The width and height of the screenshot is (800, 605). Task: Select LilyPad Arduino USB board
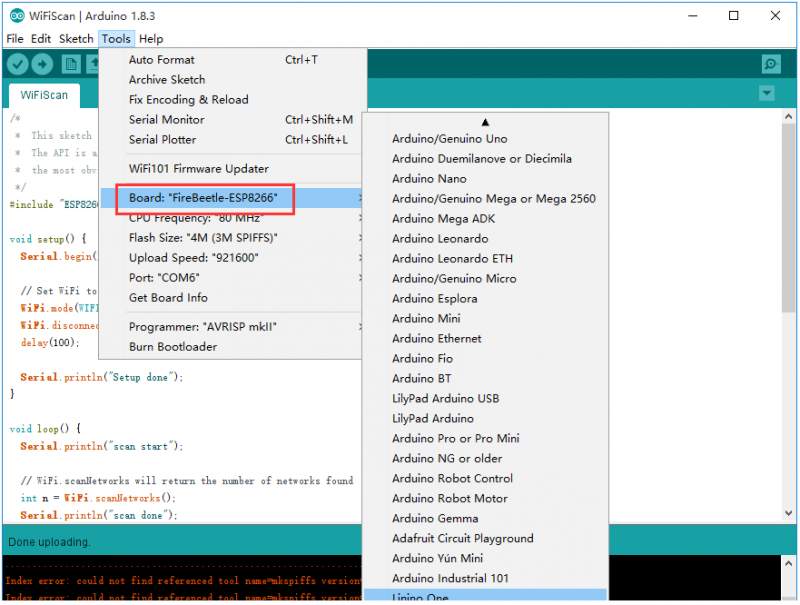click(485, 398)
